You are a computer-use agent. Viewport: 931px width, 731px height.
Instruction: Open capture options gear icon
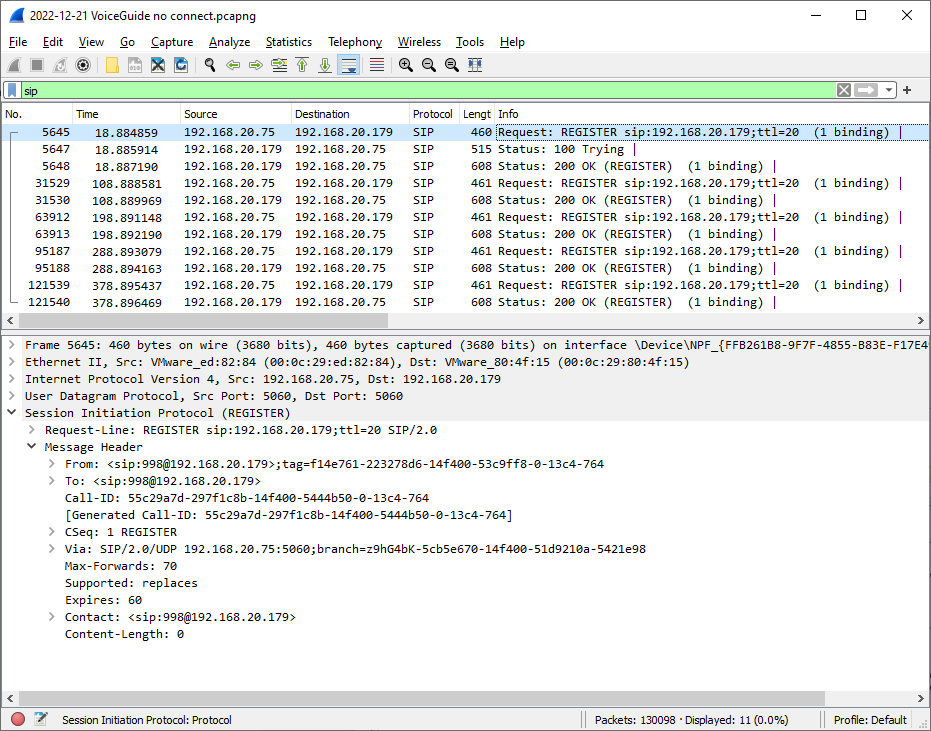tap(83, 65)
